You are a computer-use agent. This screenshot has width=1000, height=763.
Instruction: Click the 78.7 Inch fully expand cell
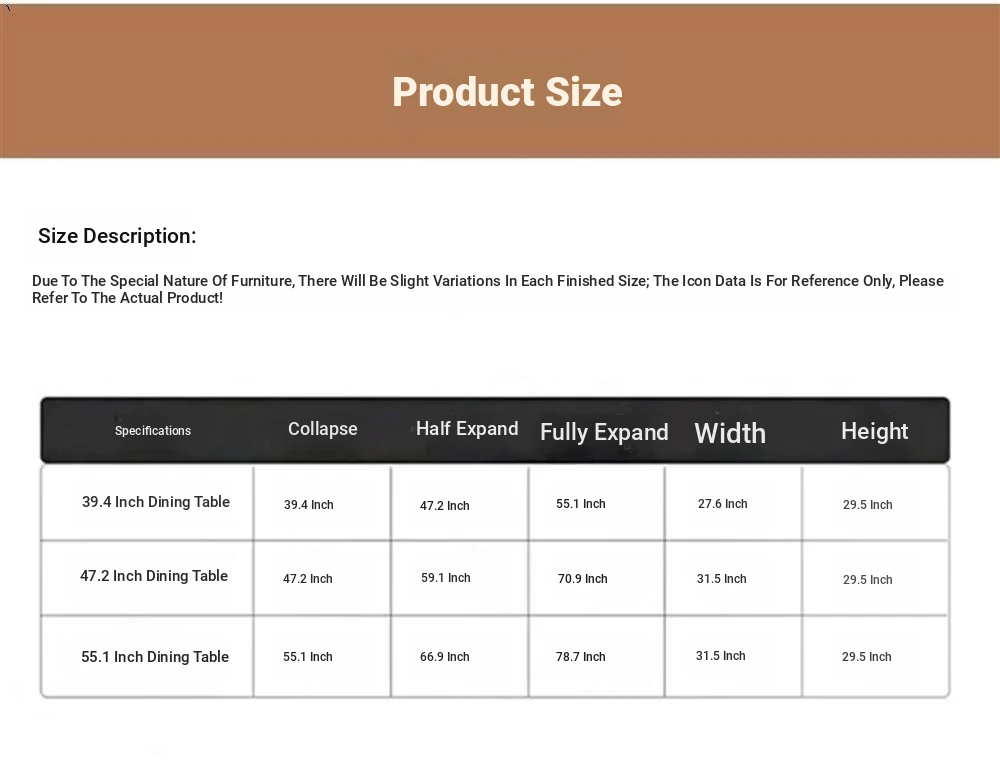(x=581, y=657)
